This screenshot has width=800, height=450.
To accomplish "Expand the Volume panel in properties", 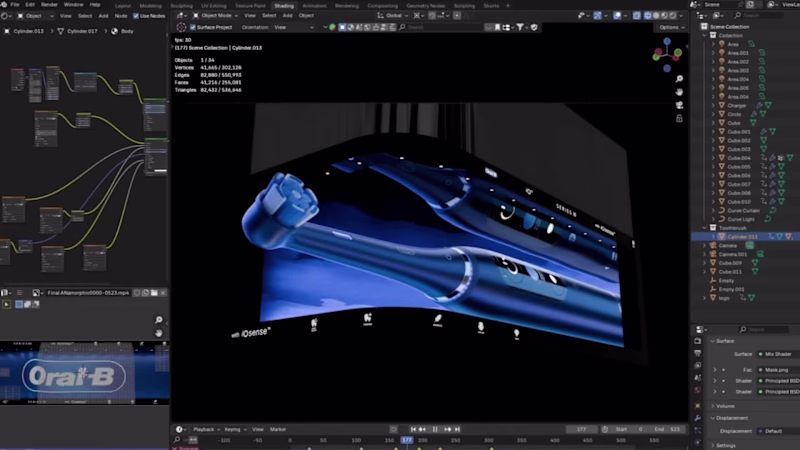I will (x=713, y=406).
